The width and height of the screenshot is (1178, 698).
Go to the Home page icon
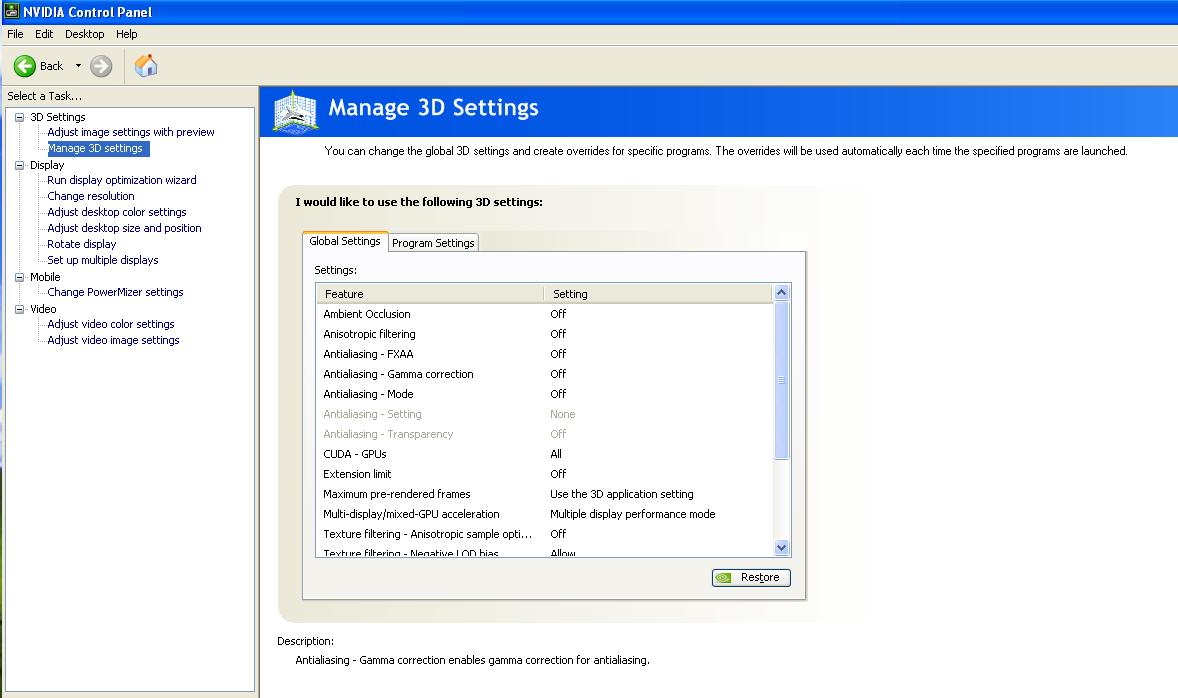(x=146, y=65)
